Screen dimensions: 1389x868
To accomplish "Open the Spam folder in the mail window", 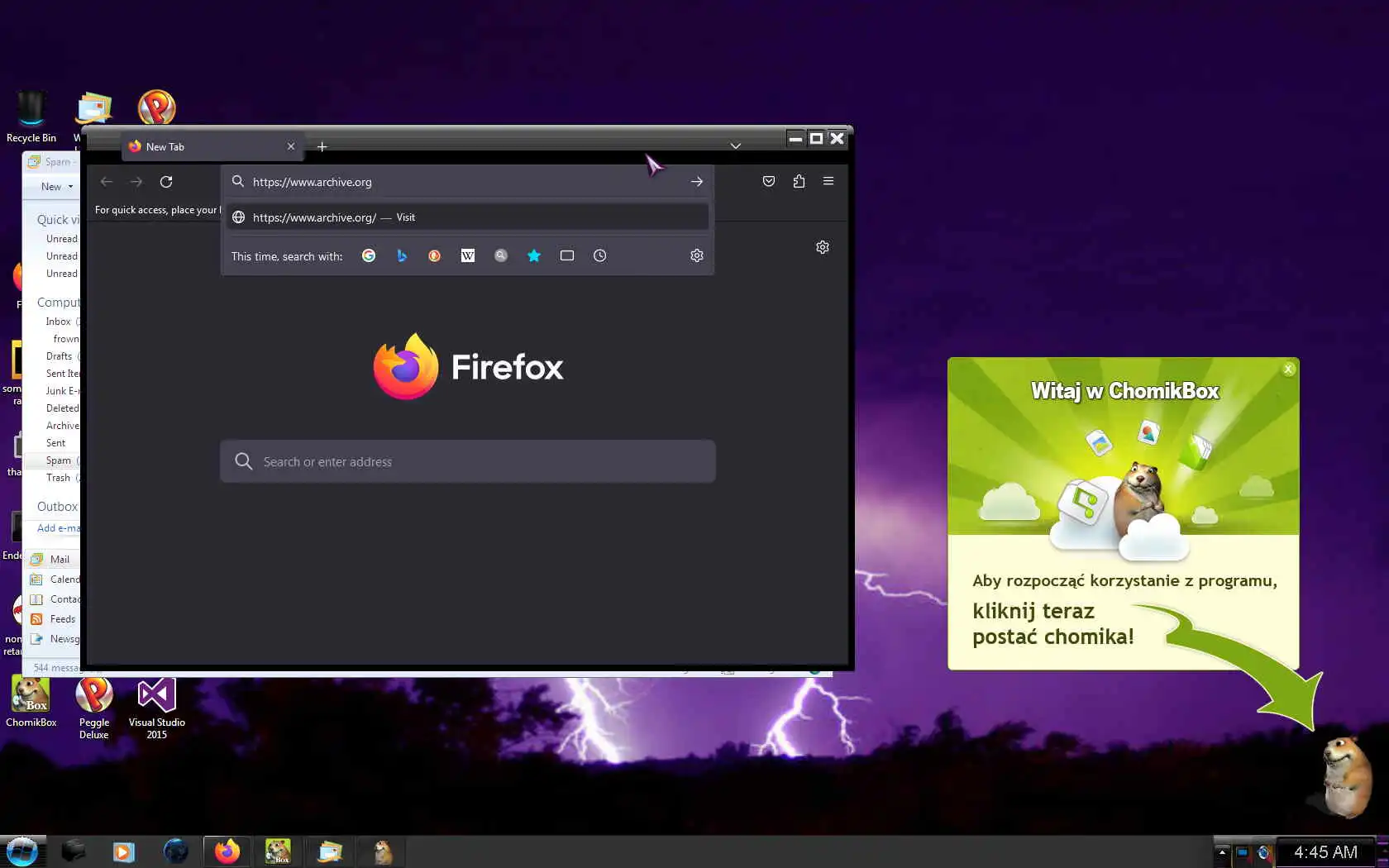I will click(x=58, y=460).
